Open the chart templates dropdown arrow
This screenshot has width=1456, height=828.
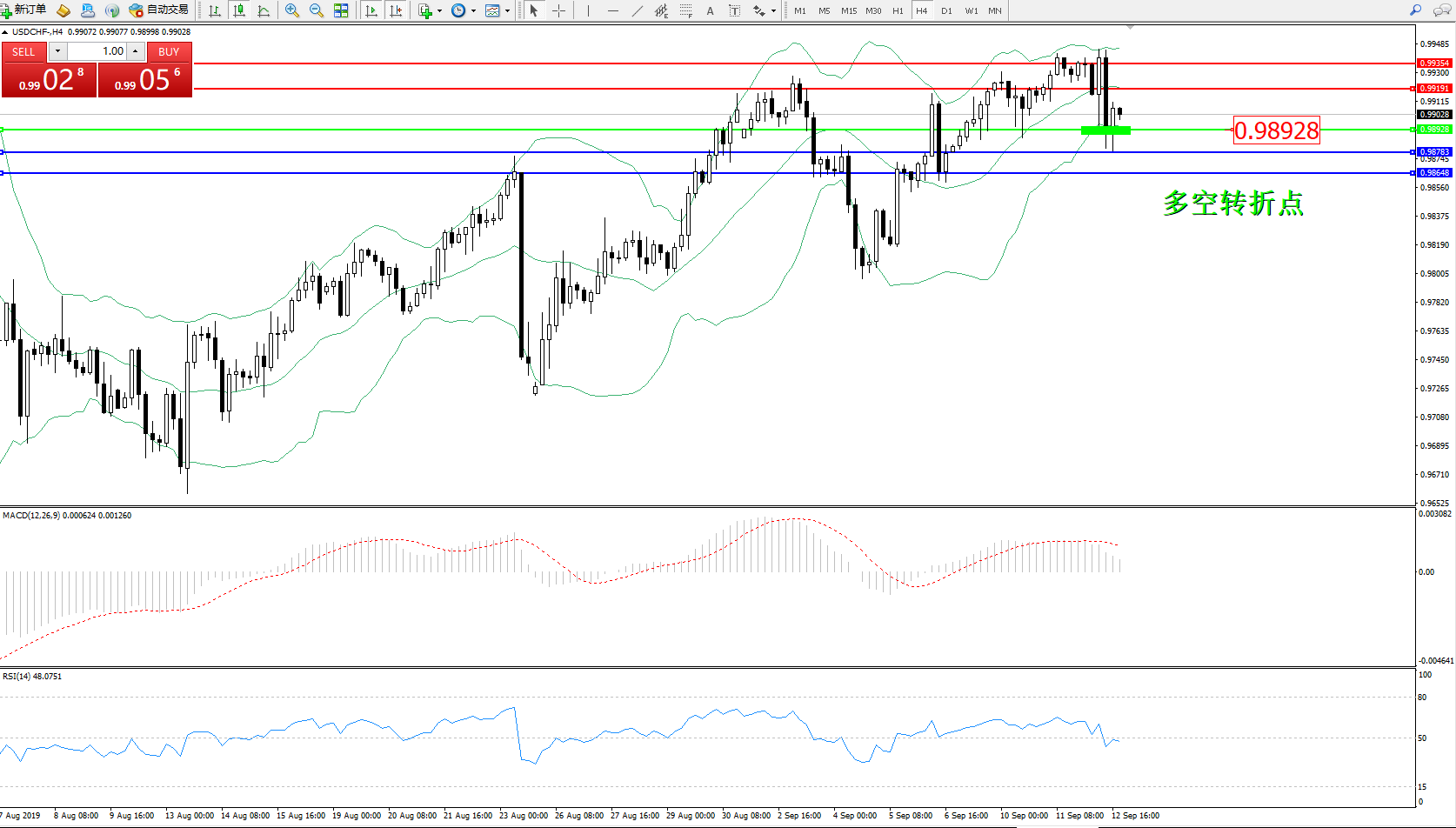pos(507,10)
